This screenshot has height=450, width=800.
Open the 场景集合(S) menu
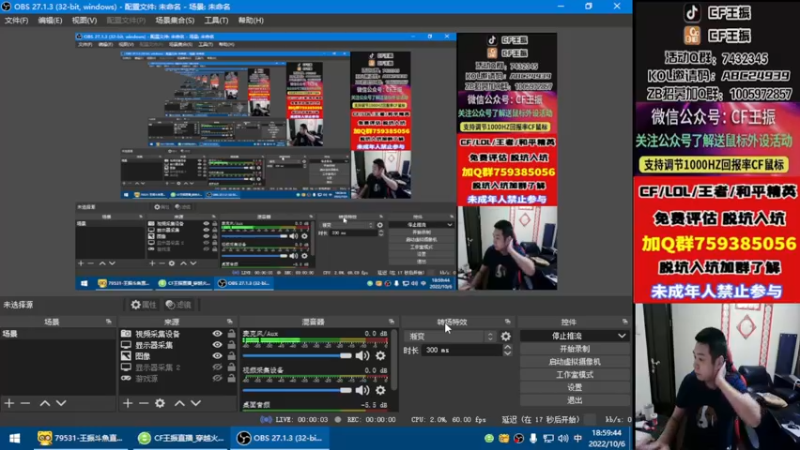[x=174, y=20]
